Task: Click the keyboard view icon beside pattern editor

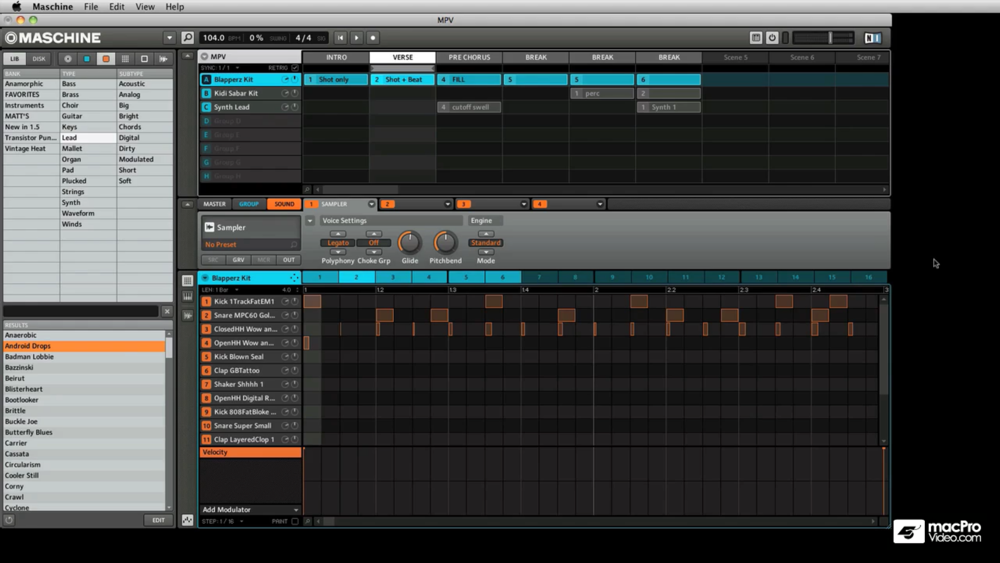Action: [187, 297]
